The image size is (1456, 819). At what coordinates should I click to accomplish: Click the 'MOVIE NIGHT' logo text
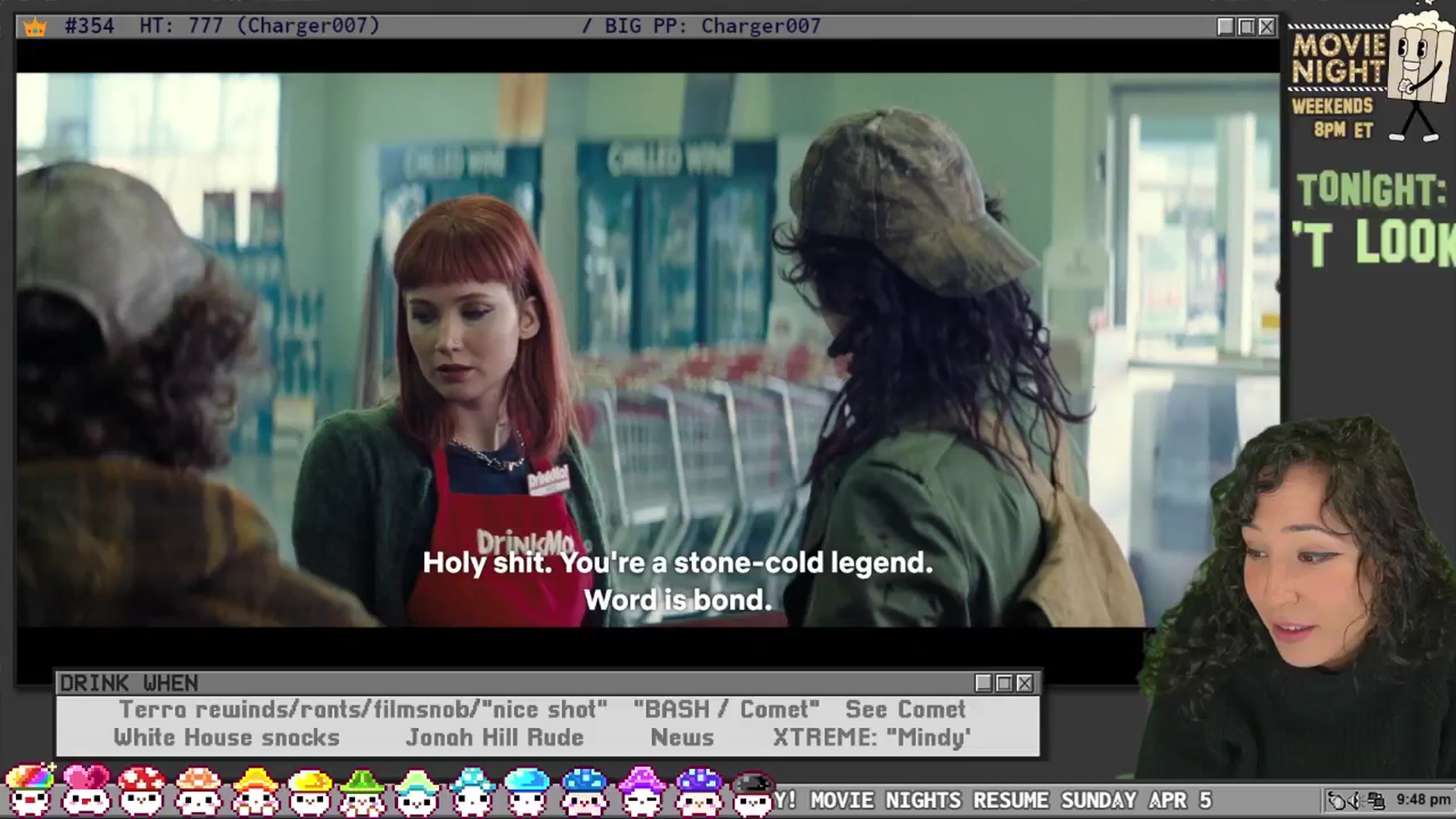(x=1339, y=58)
